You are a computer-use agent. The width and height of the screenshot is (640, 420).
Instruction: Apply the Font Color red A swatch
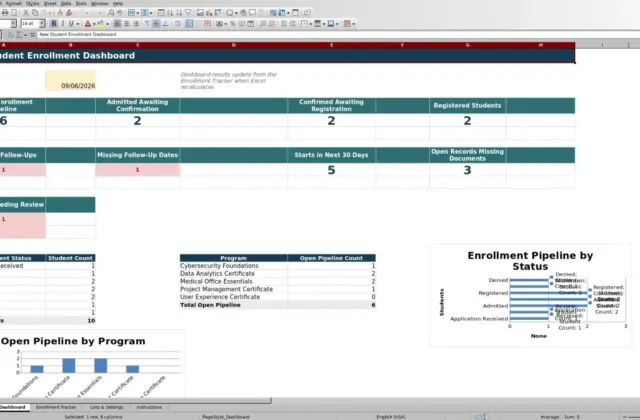coord(87,24)
